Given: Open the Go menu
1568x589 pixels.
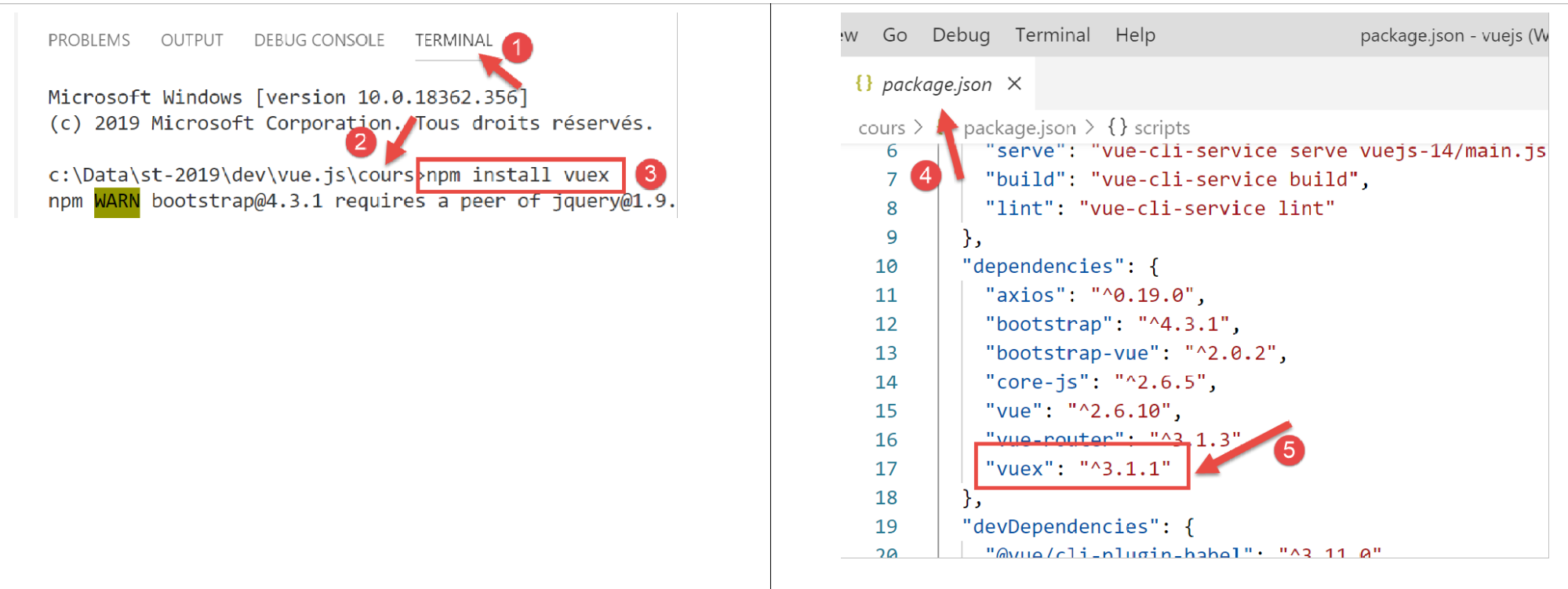Looking at the screenshot, I should [x=894, y=35].
